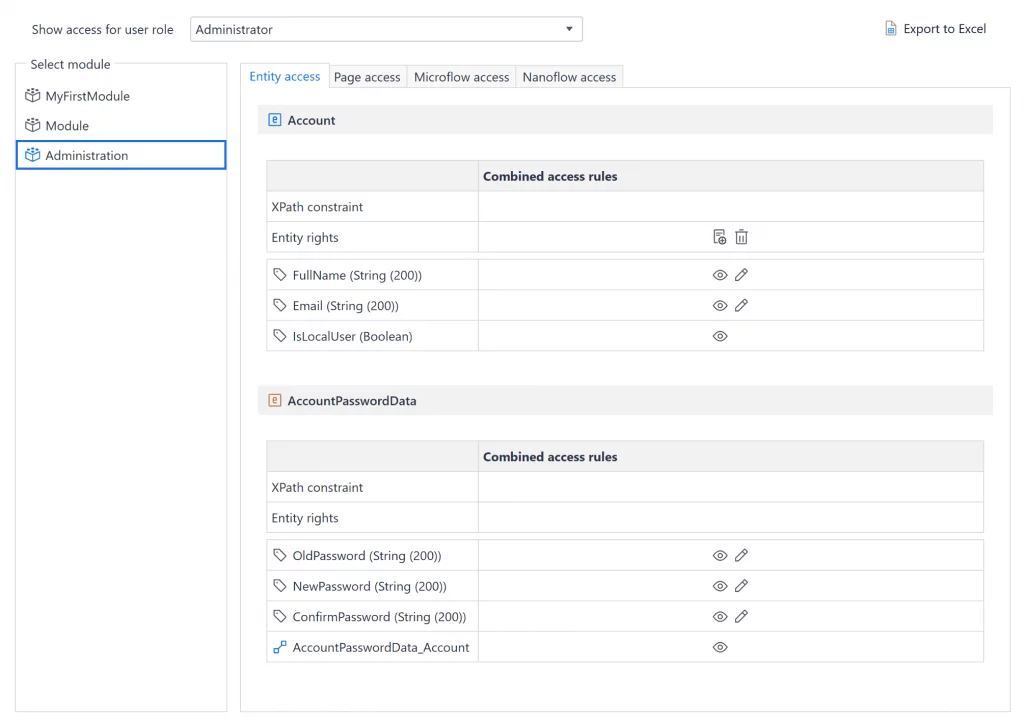Click Export to Excel
This screenshot has height=727, width=1024.
(x=944, y=29)
